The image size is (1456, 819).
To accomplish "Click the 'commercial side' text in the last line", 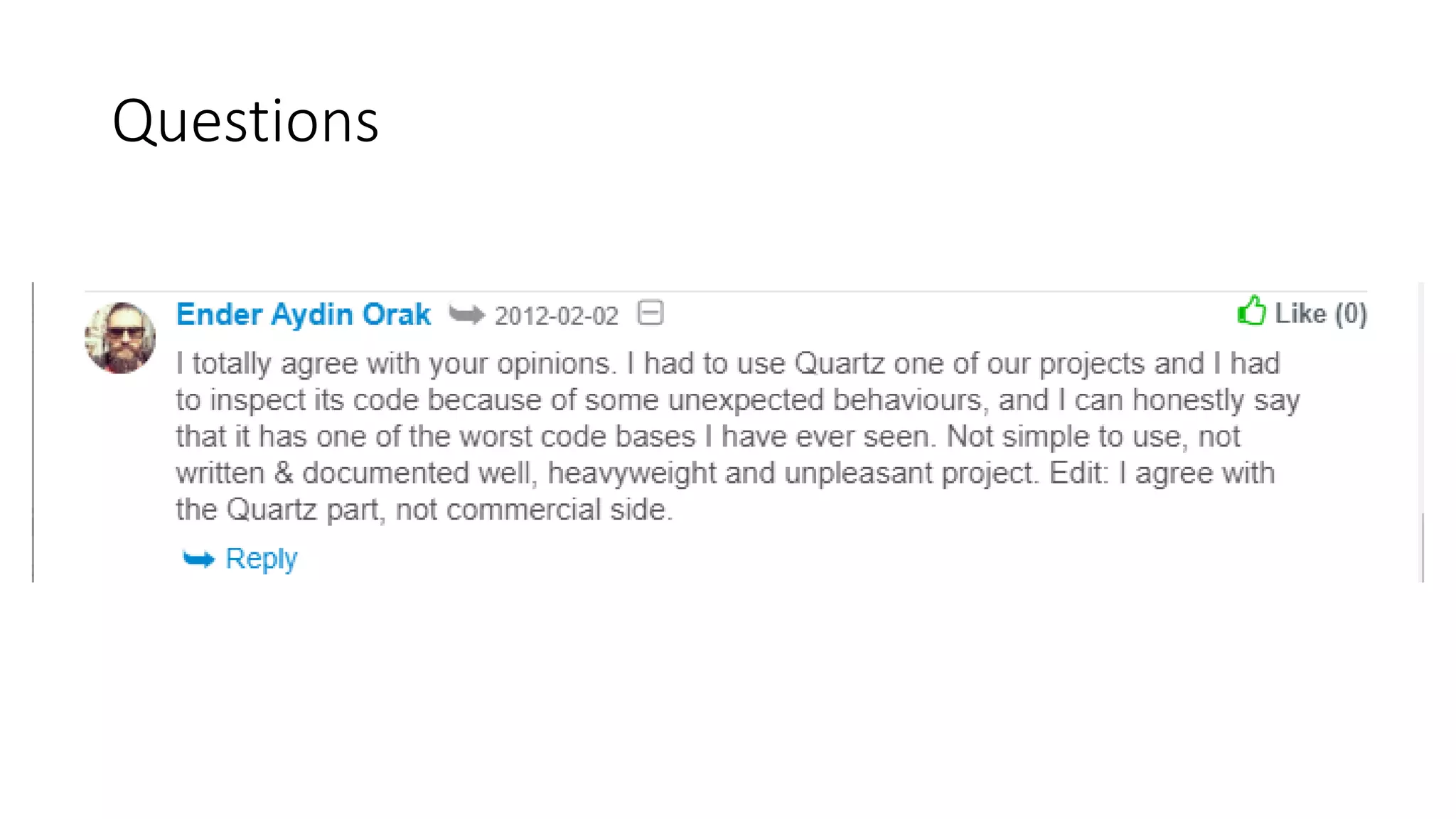I will pyautogui.click(x=559, y=509).
